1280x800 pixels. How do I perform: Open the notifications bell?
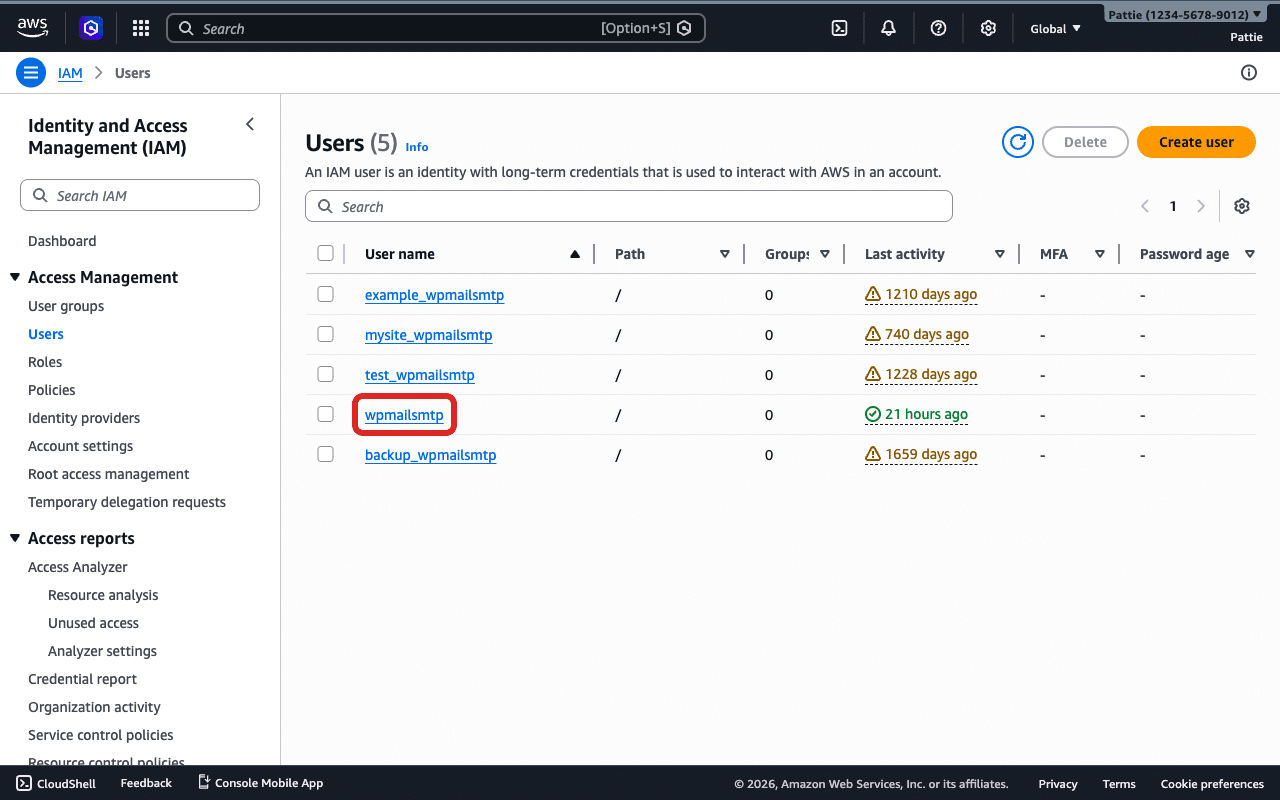click(x=888, y=29)
